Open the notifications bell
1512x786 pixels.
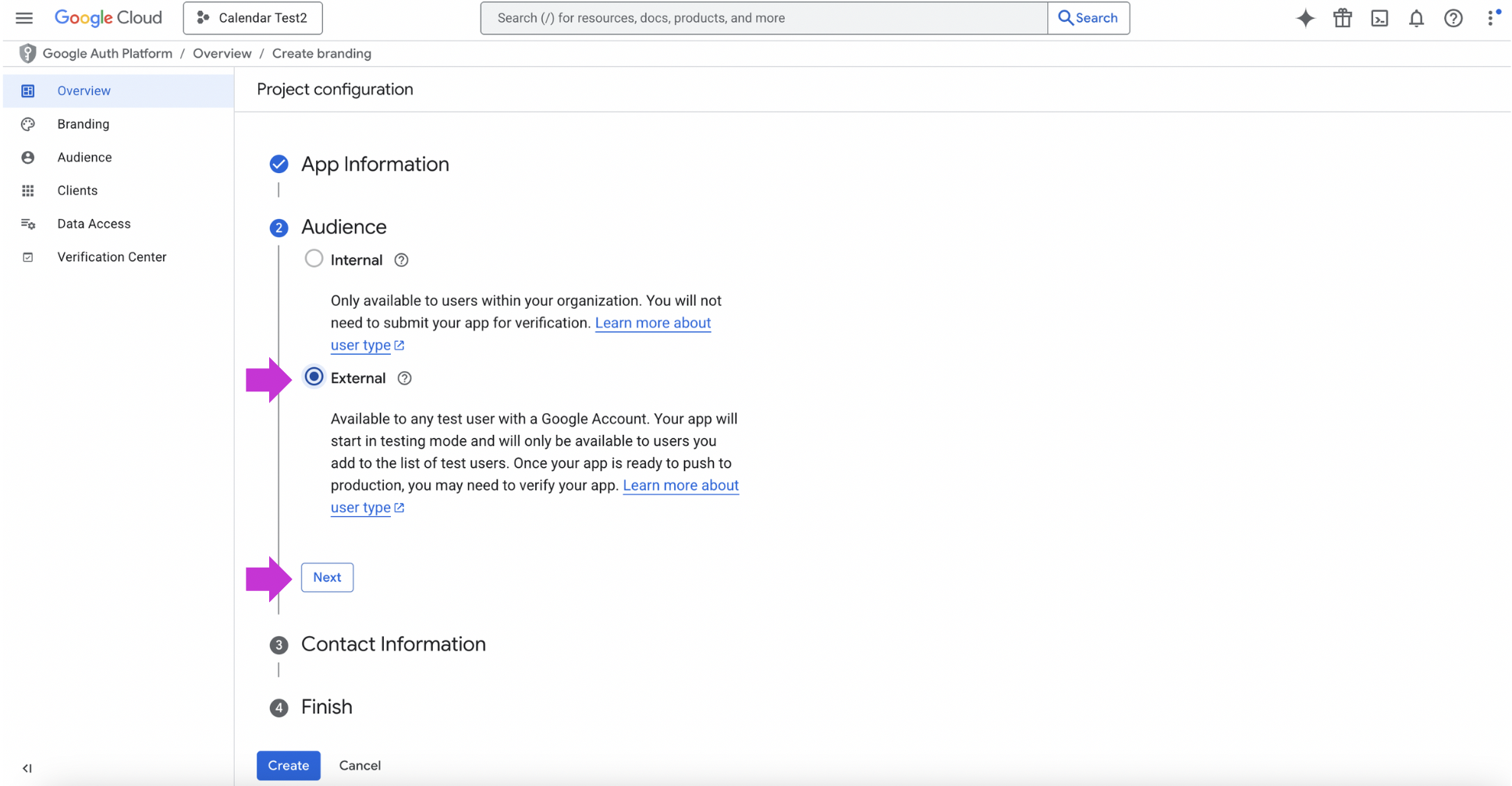1416,18
